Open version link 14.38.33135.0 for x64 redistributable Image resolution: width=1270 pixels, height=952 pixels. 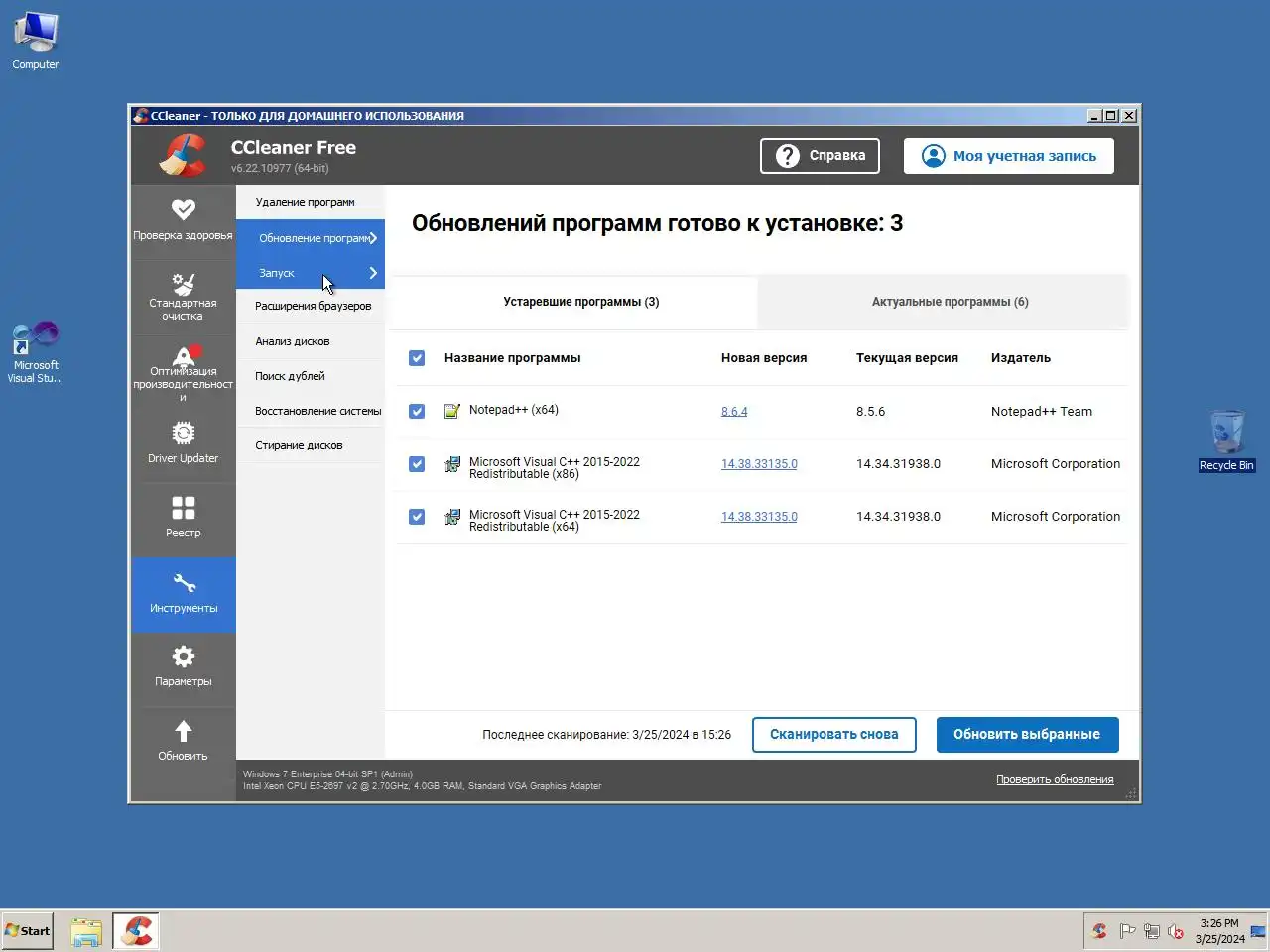(759, 517)
